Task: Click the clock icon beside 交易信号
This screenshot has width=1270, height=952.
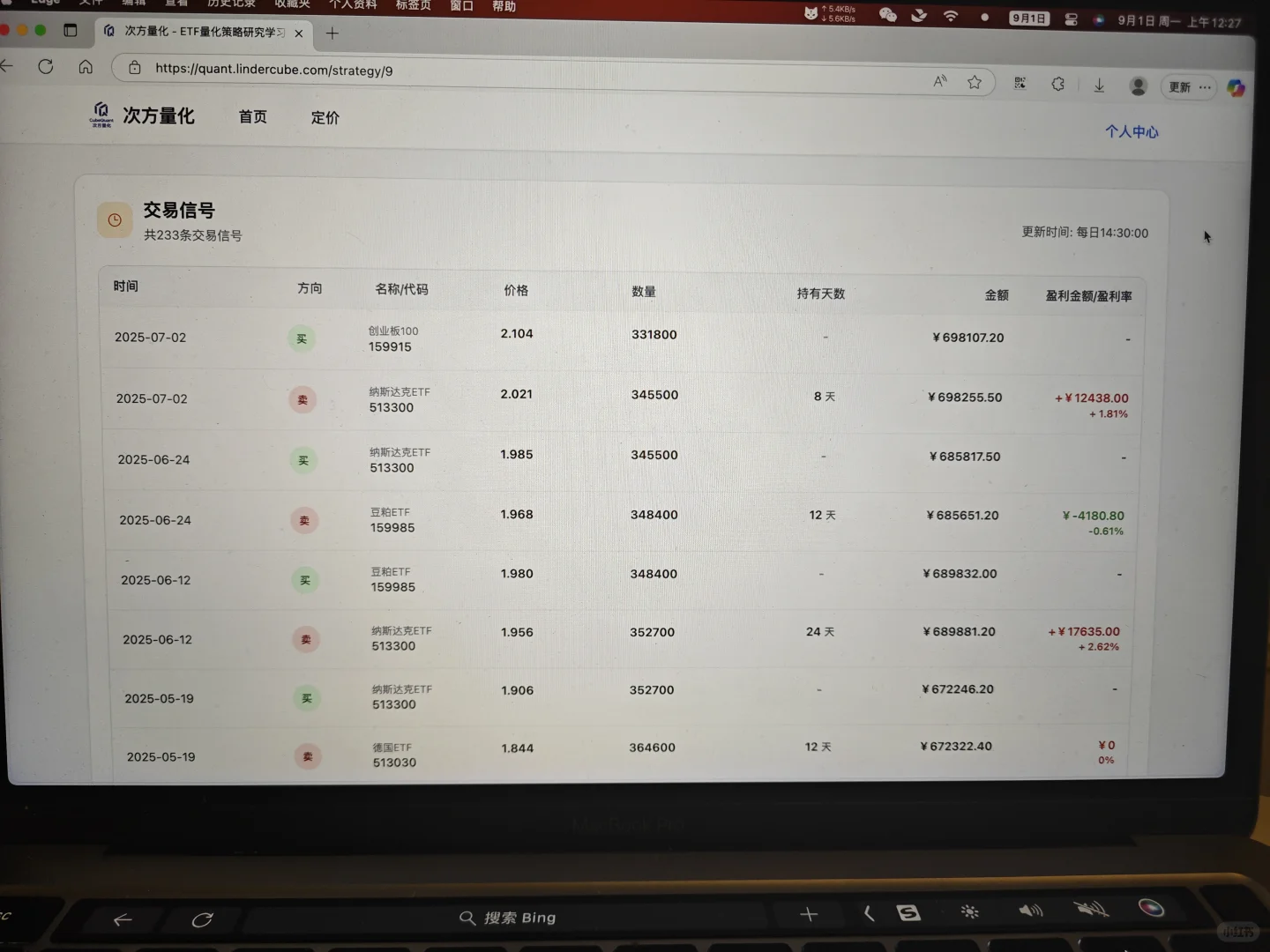Action: (115, 219)
